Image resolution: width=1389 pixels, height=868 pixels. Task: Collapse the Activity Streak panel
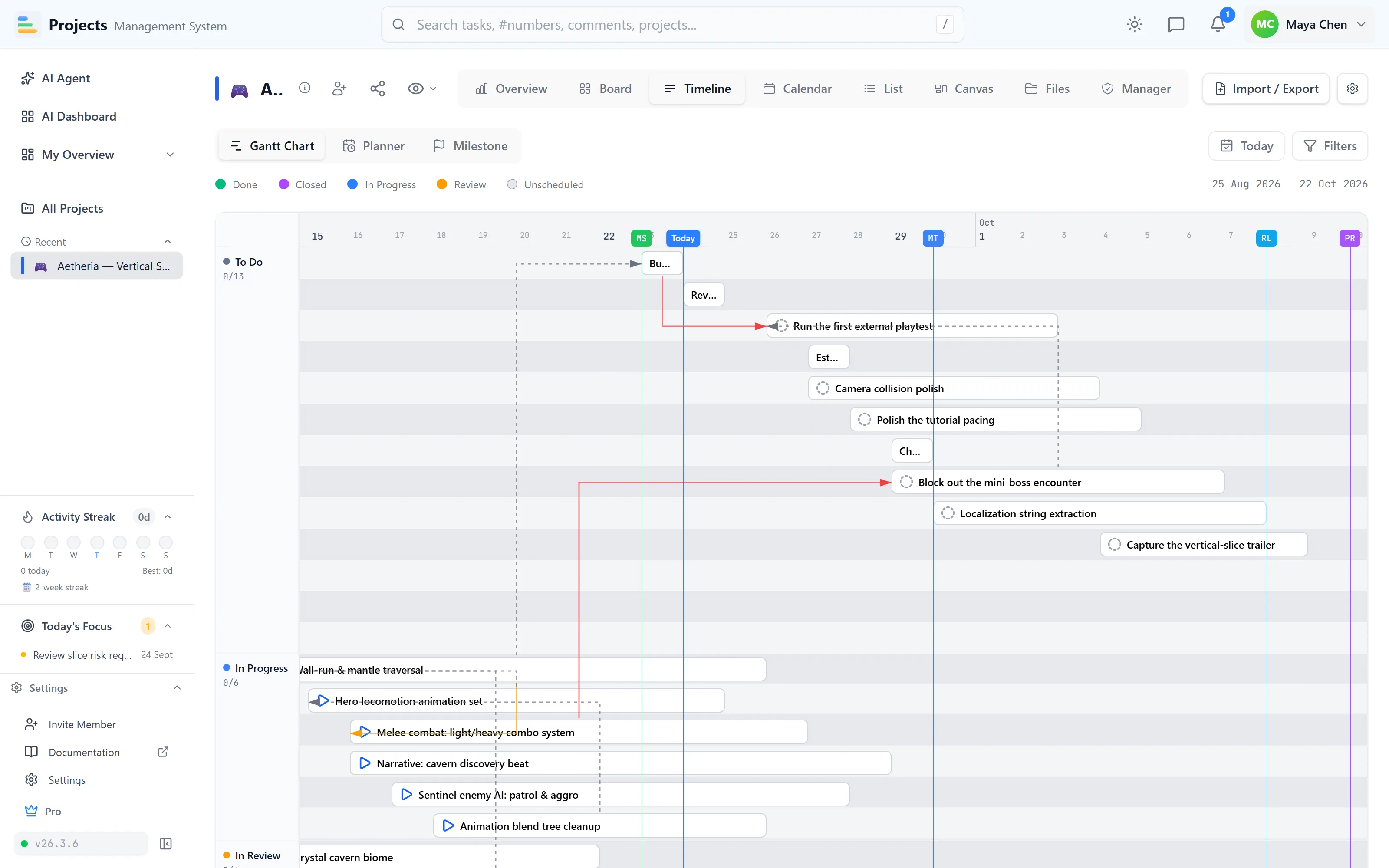(x=168, y=516)
